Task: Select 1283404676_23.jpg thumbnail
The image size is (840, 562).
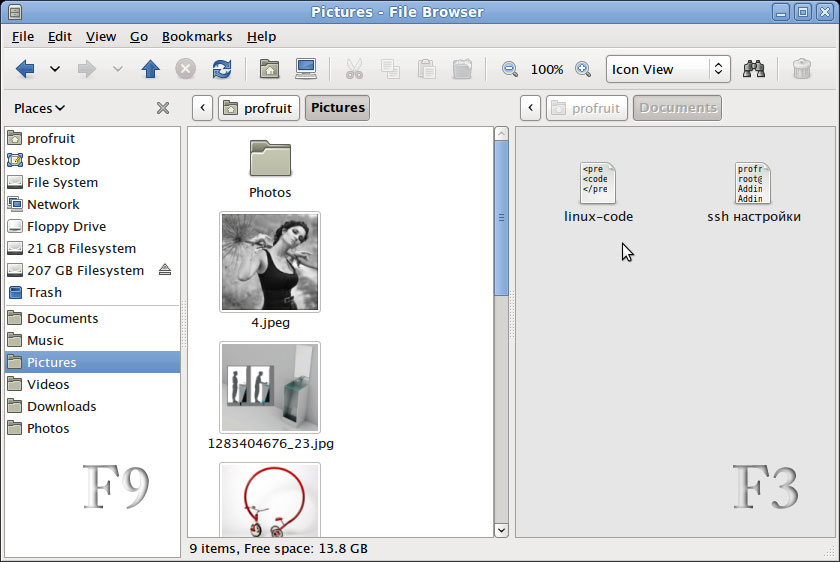Action: pos(270,387)
